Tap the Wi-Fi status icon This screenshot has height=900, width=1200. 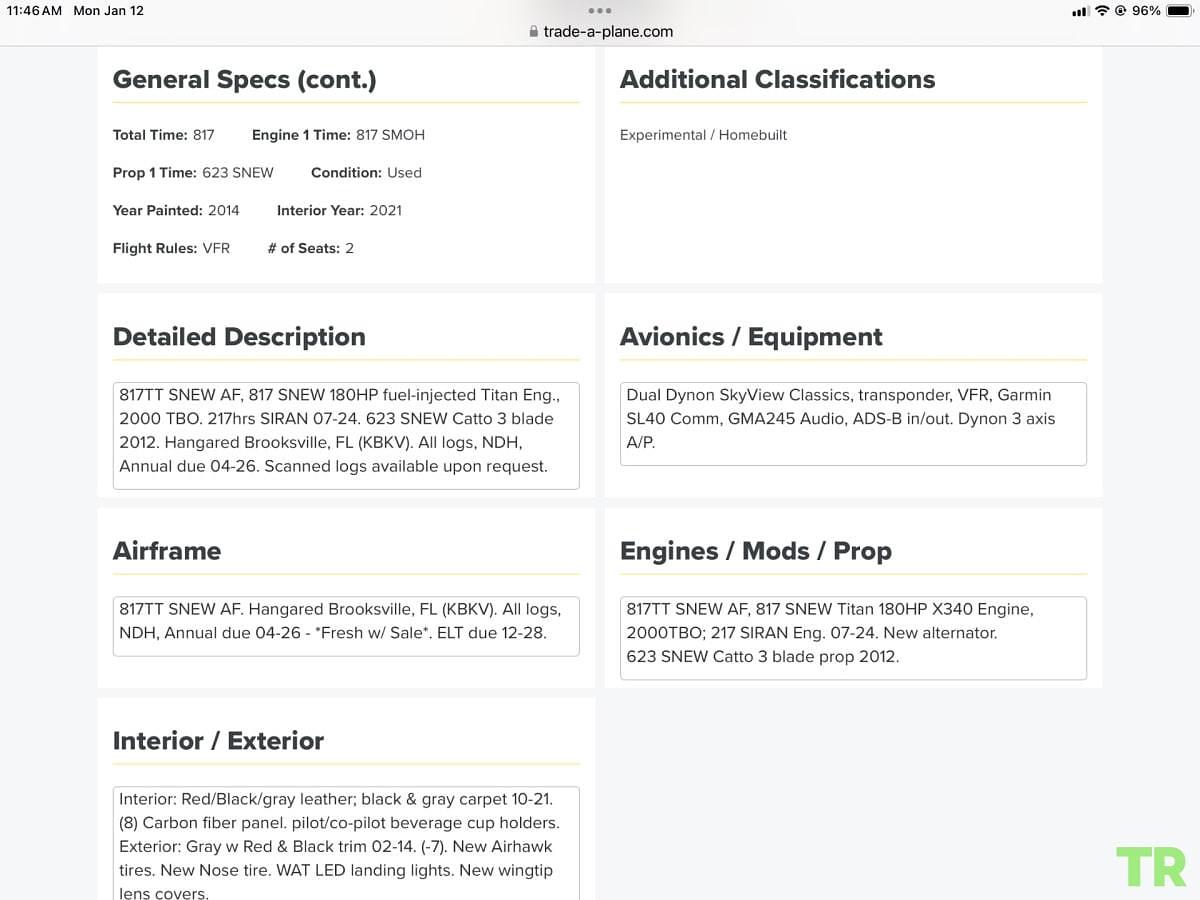click(x=1102, y=11)
